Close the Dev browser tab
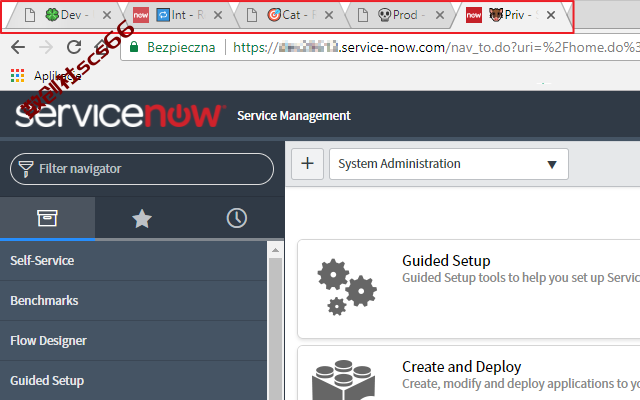Screen dimensions: 640x400 click(107, 16)
